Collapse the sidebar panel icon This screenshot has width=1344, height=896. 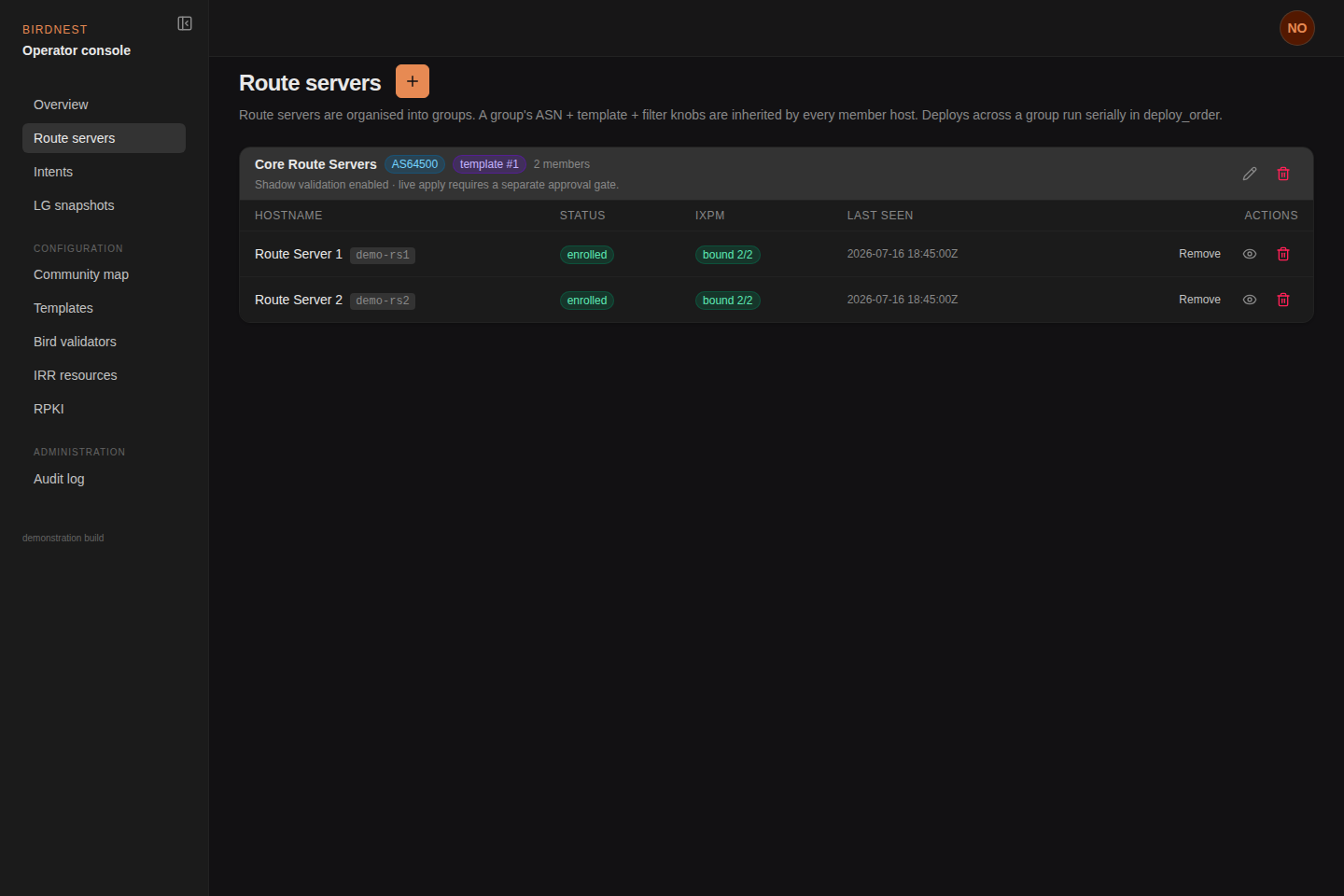[x=185, y=23]
